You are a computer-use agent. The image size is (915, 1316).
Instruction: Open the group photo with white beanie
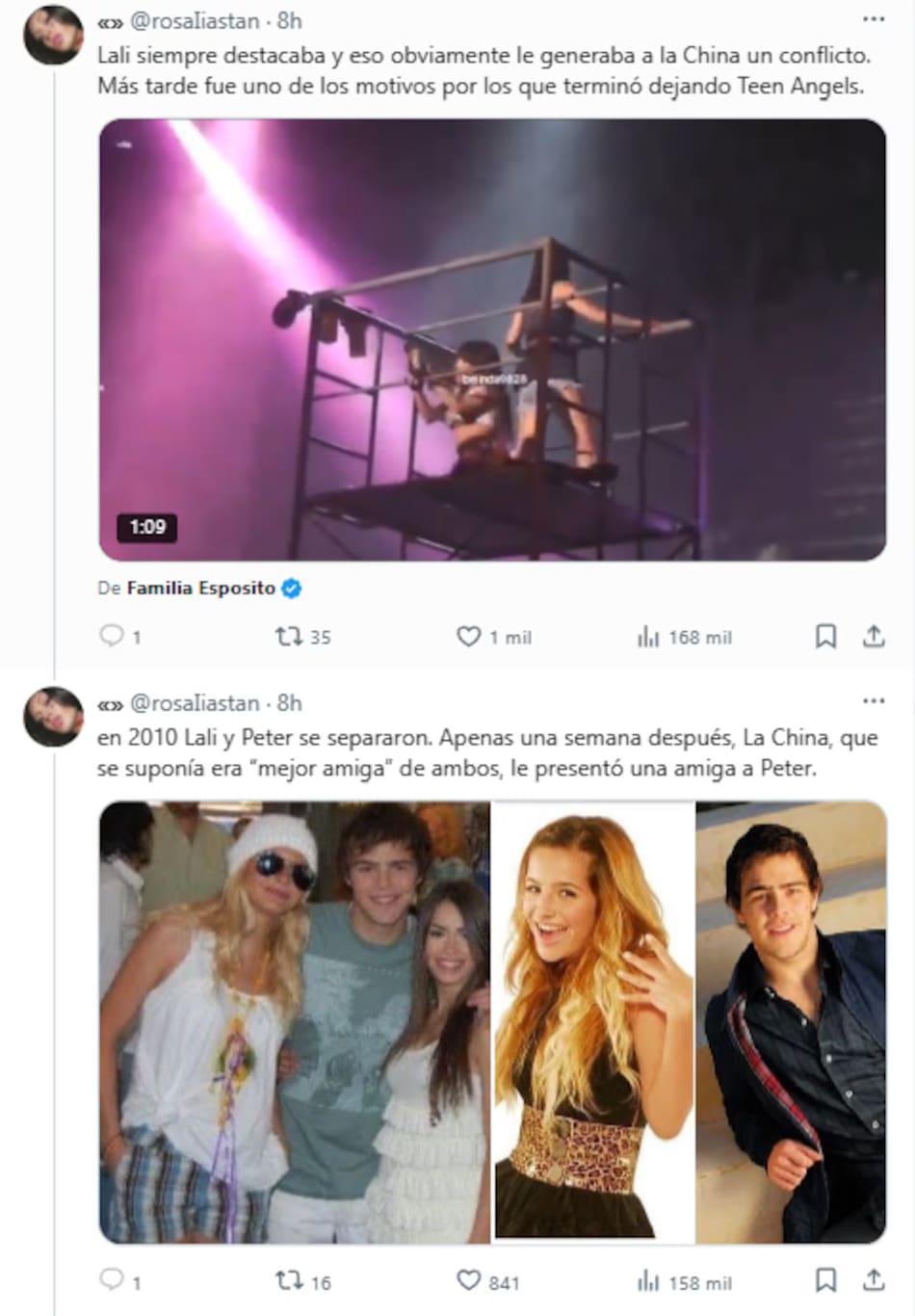[295, 1021]
